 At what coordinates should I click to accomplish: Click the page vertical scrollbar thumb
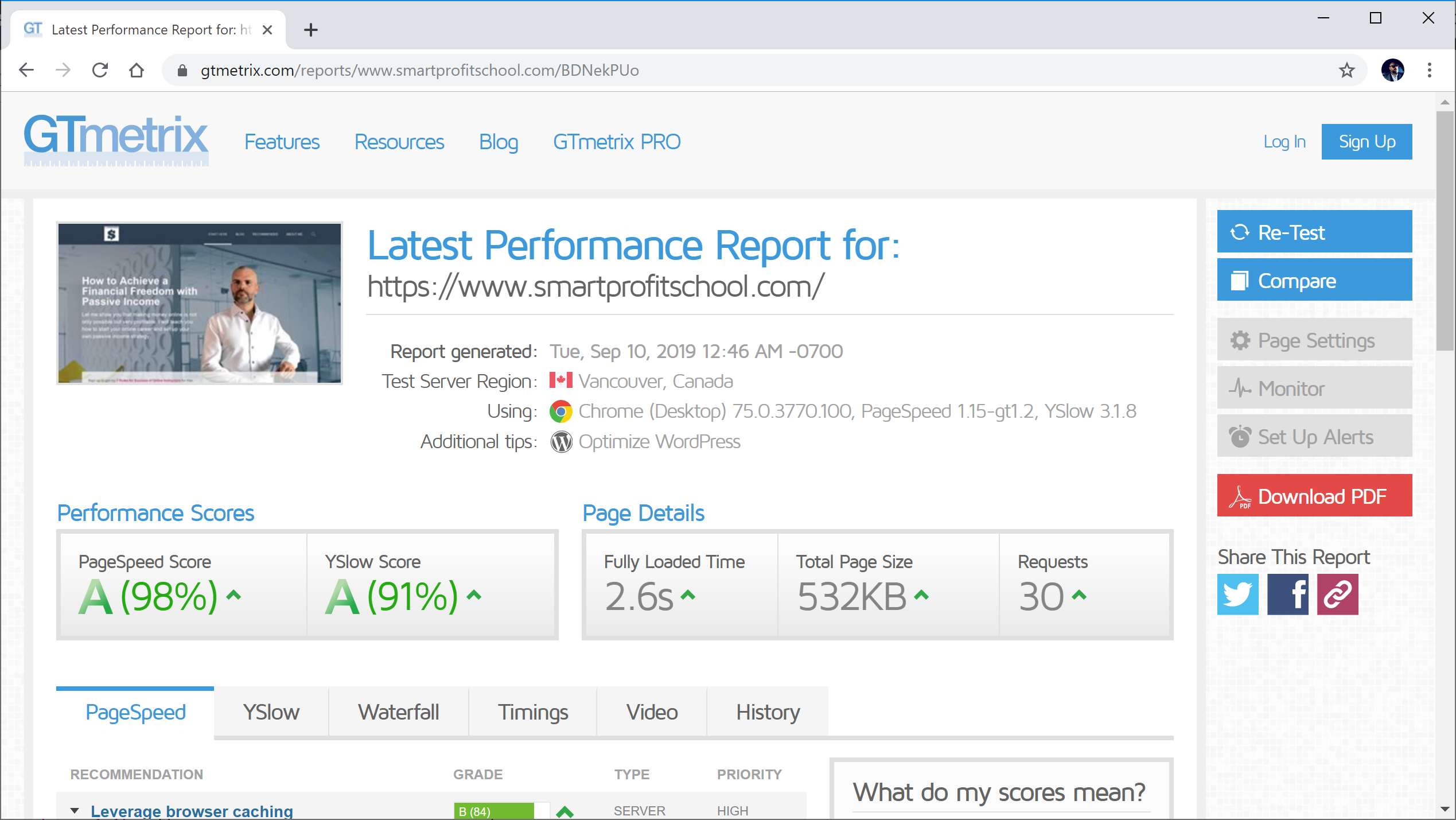[1445, 230]
